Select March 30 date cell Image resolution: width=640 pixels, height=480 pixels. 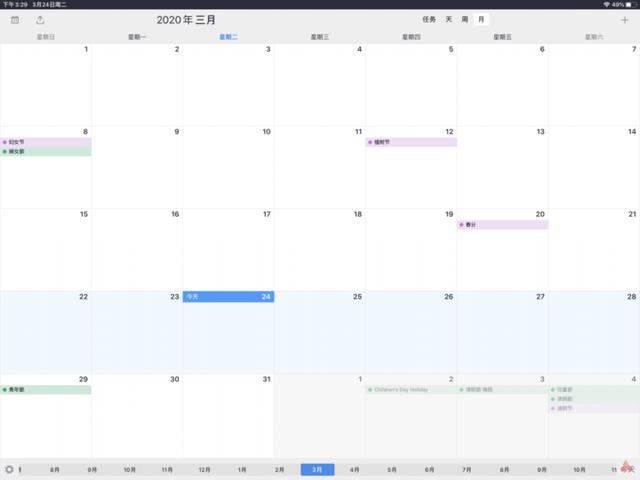[137, 416]
